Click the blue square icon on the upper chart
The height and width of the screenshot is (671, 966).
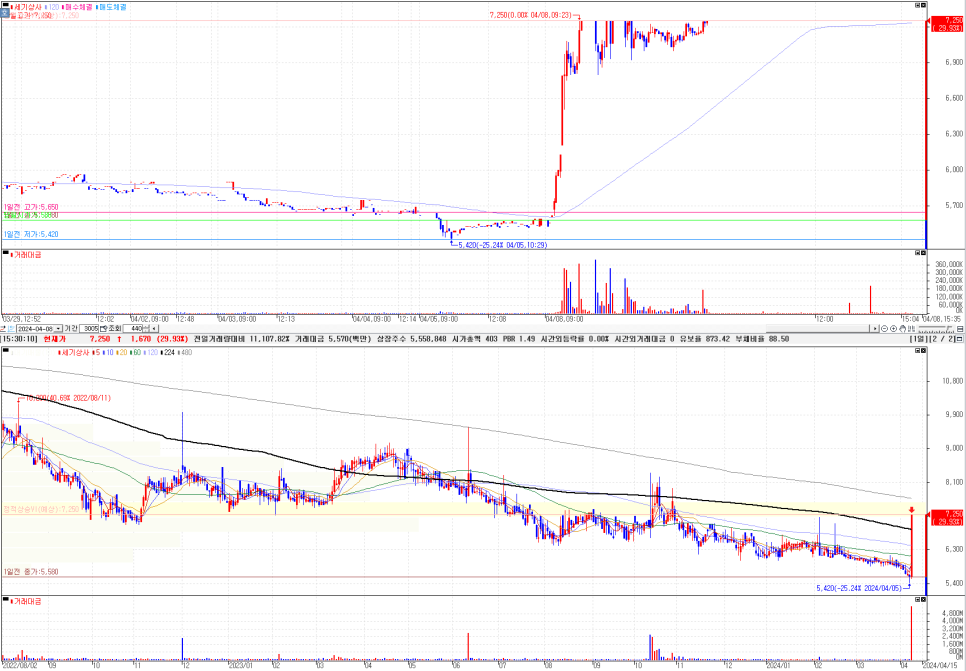[5, 14]
